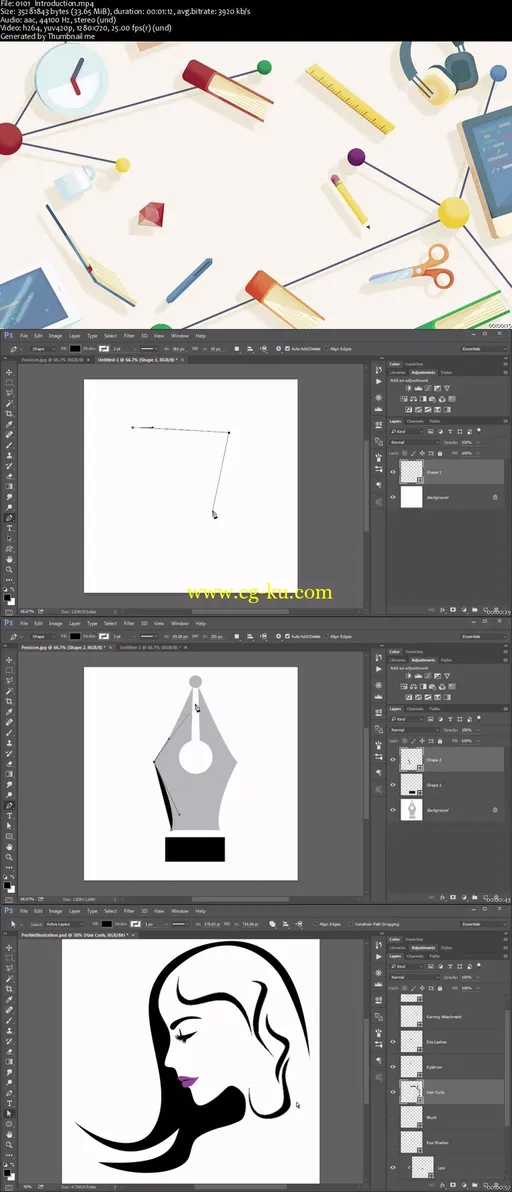Open the Window menu in PenIcon.jpg window

pos(180,623)
